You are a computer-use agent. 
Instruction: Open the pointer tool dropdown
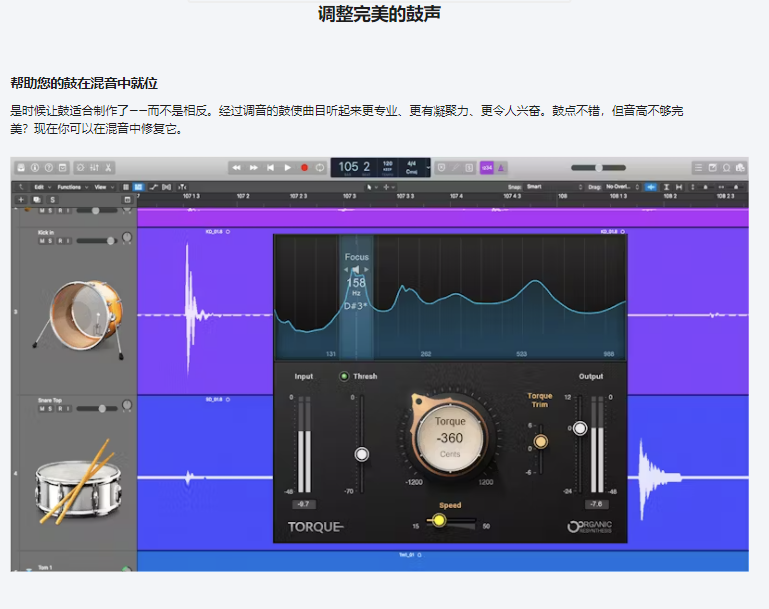click(372, 187)
